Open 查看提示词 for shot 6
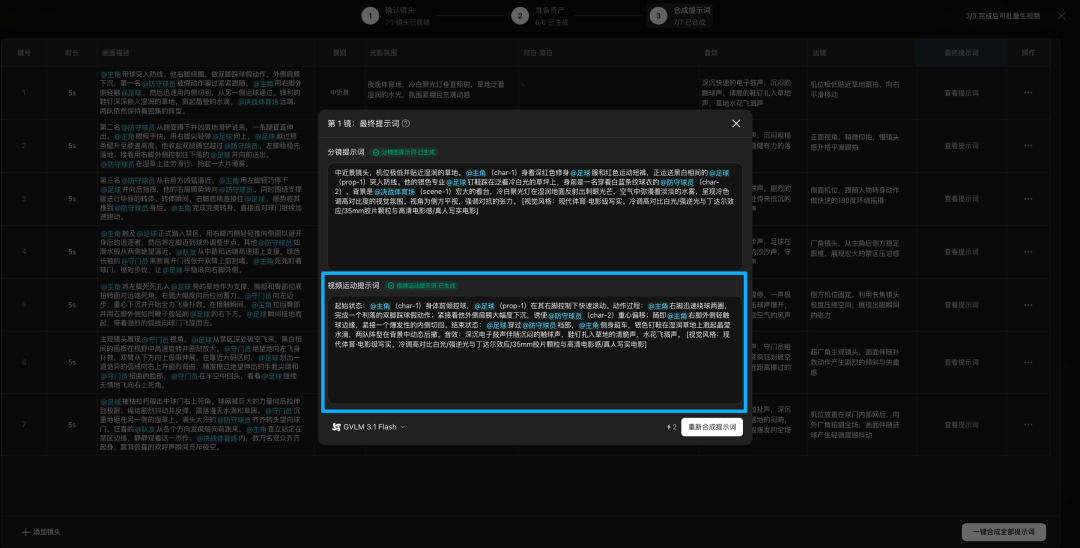Image resolution: width=1080 pixels, height=548 pixels. click(x=961, y=362)
